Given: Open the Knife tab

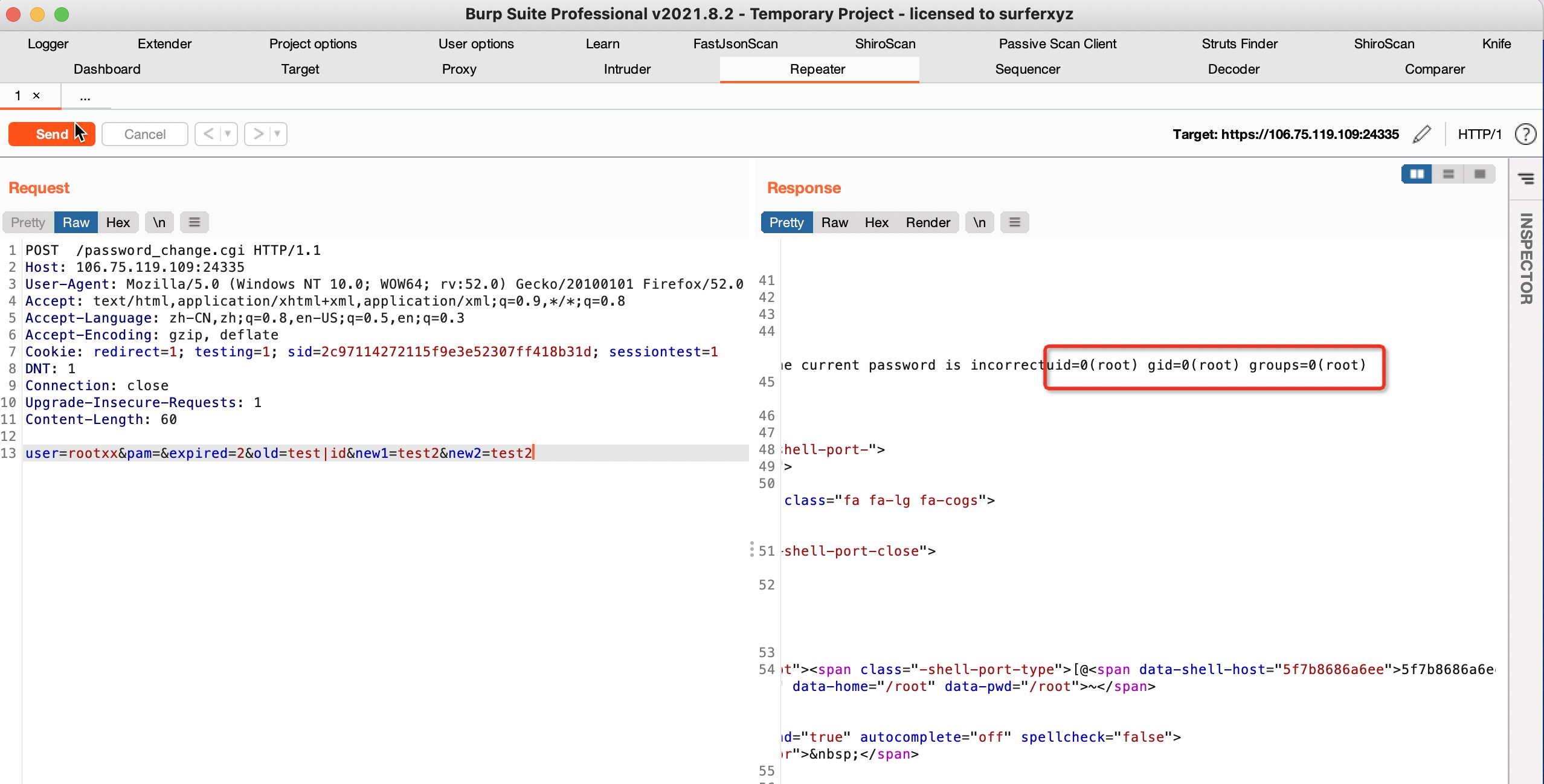Looking at the screenshot, I should pyautogui.click(x=1496, y=43).
